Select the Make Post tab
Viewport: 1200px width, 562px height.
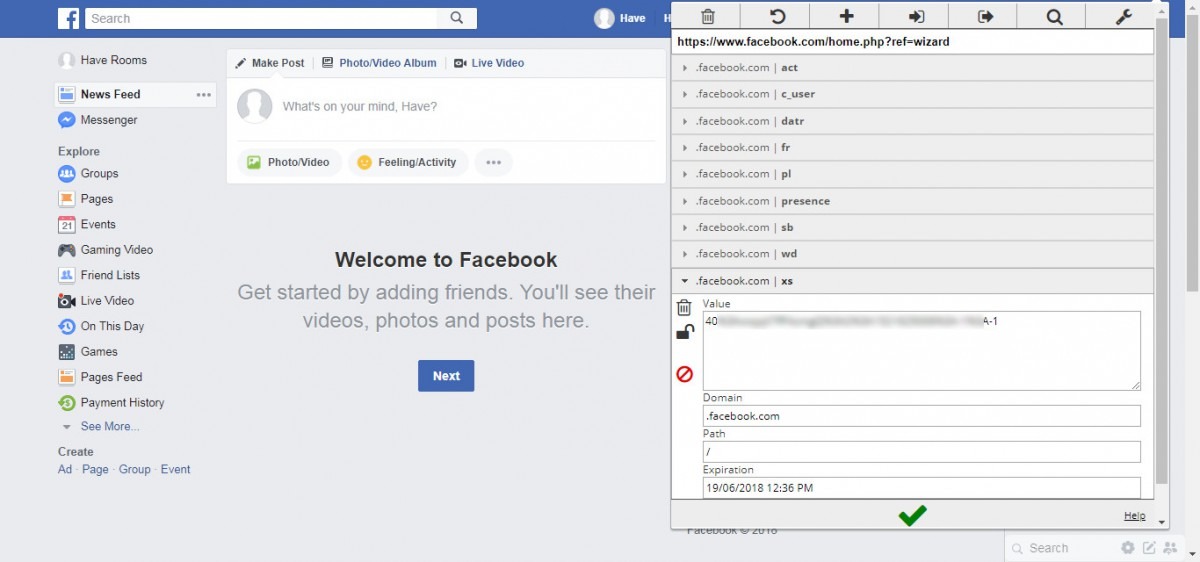click(x=270, y=63)
